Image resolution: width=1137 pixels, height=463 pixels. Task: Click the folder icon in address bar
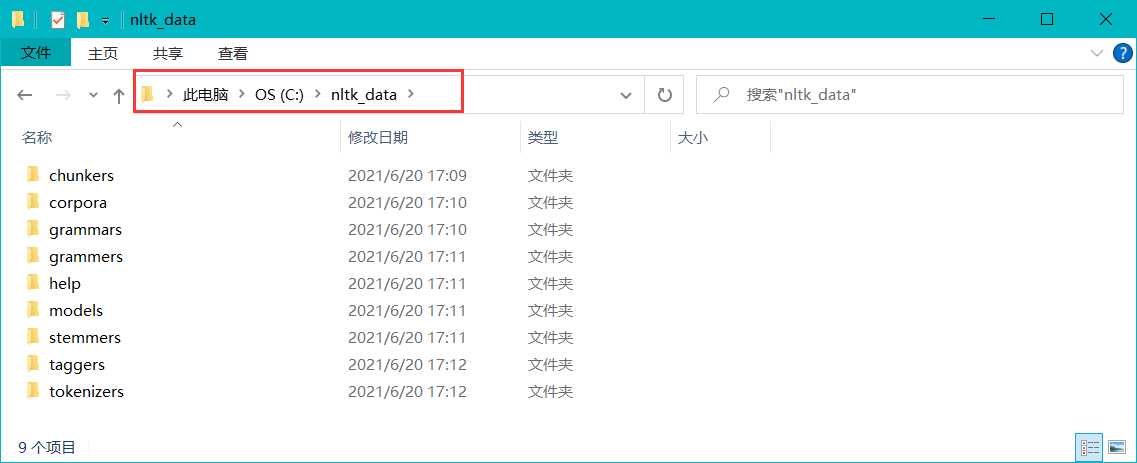(148, 94)
